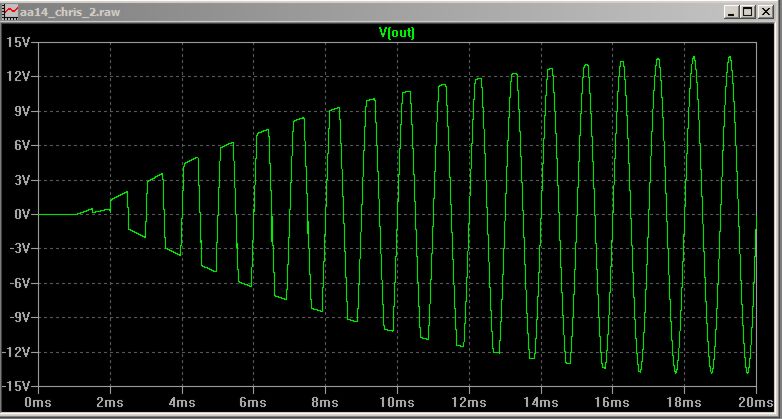782x419 pixels.
Task: Click the waveform window icon in title bar
Action: tap(11, 11)
